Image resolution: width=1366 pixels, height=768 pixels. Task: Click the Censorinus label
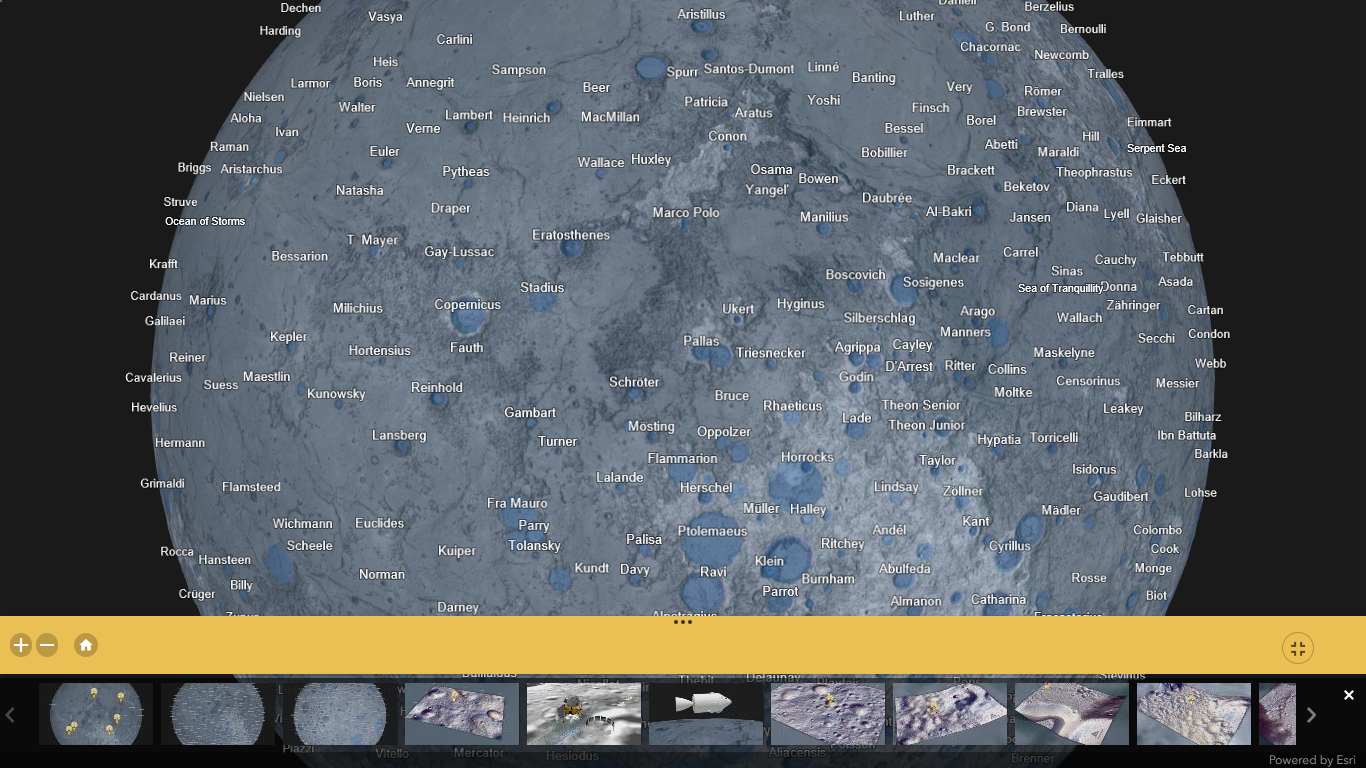coord(1088,381)
